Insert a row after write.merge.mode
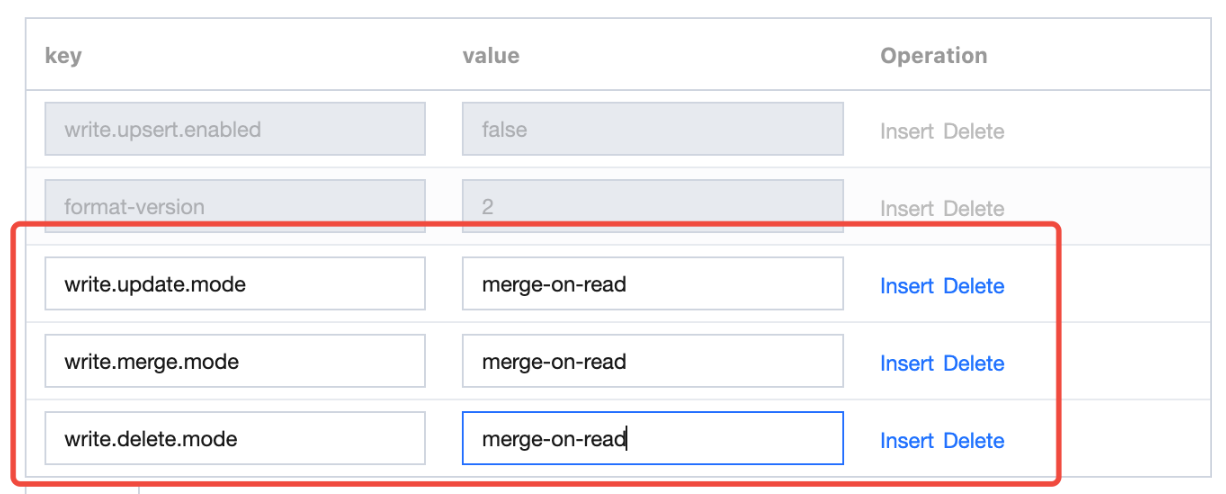 pyautogui.click(x=907, y=363)
